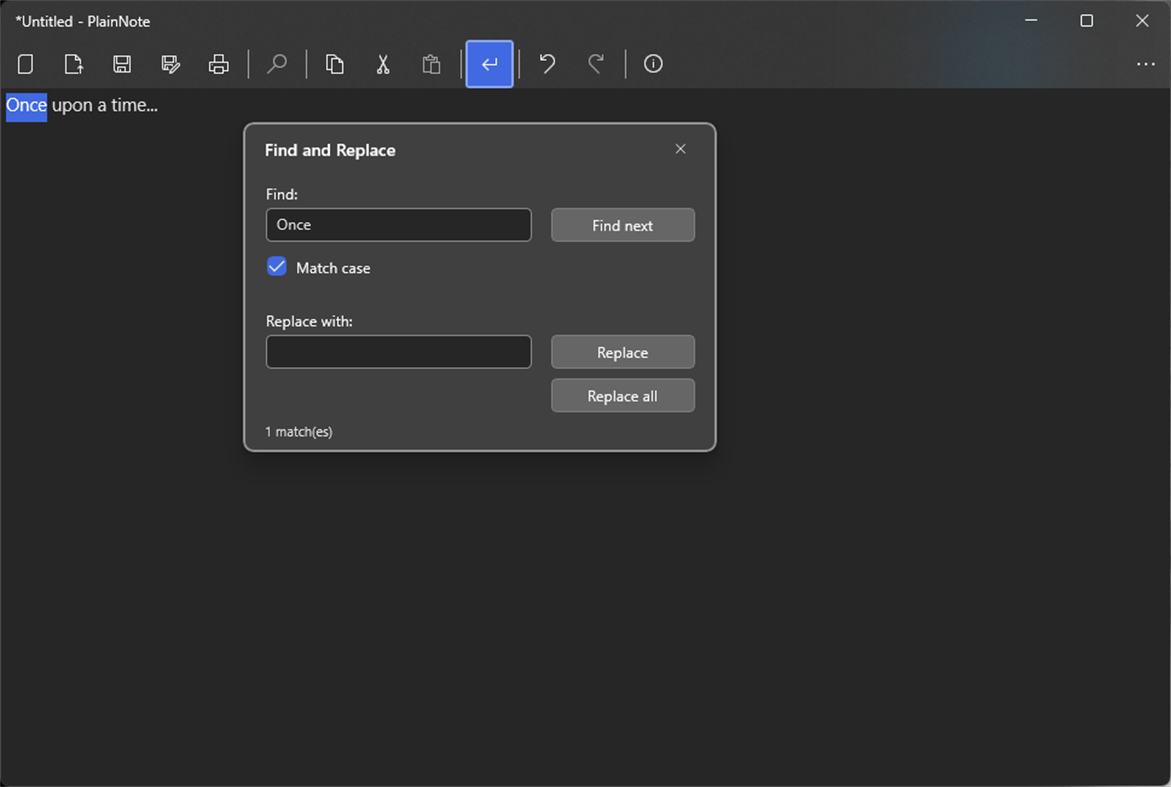Copy the selected text

point(334,64)
